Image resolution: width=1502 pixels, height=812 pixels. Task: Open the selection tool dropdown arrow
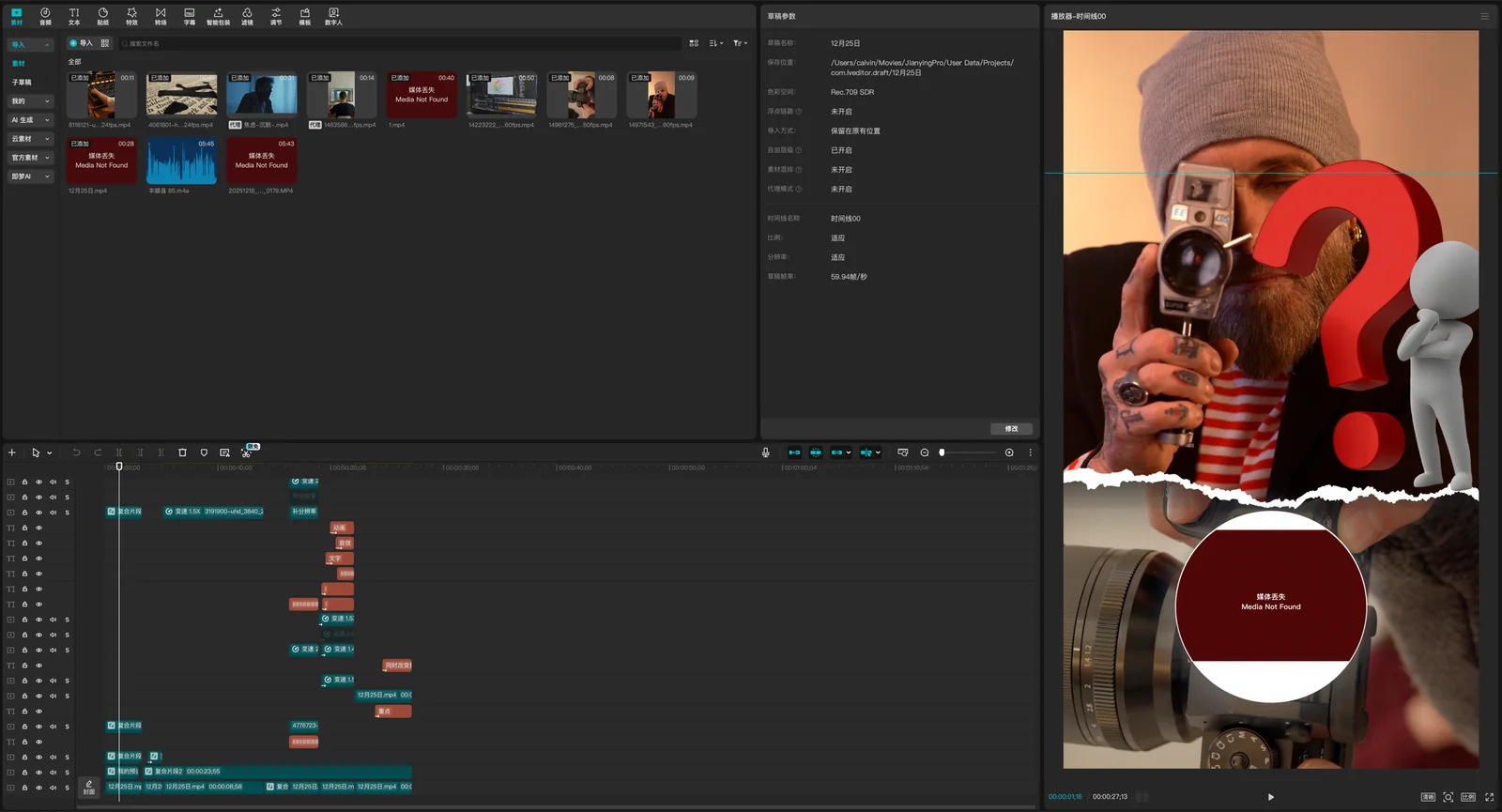tap(49, 453)
